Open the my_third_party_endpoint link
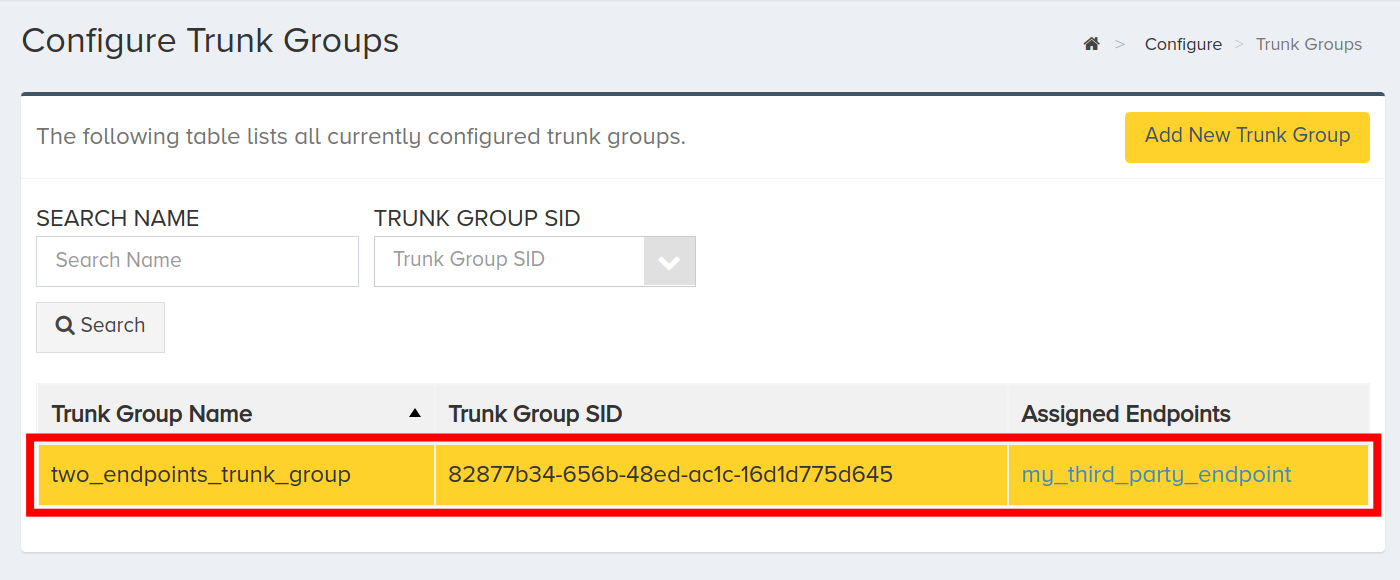This screenshot has height=580, width=1400. [1156, 475]
